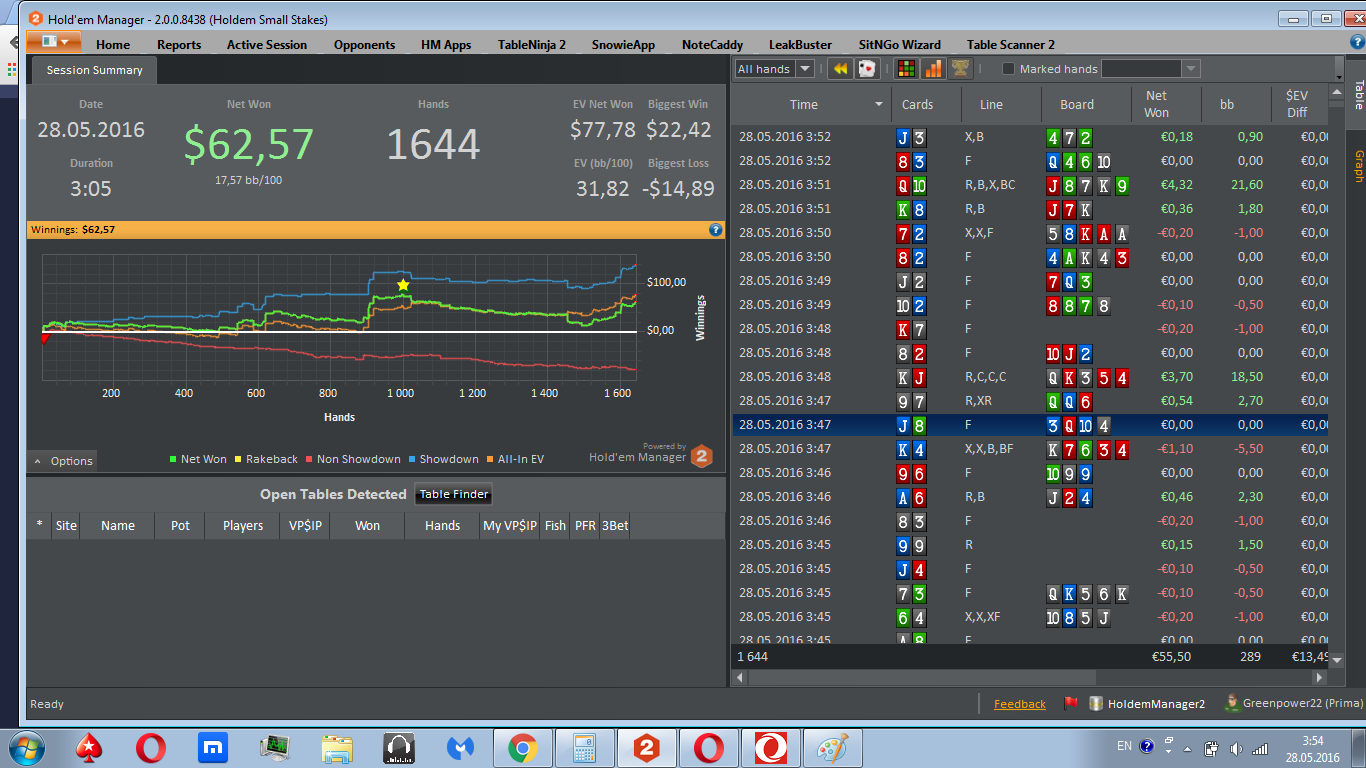Toggle the Marked hands checkbox
Image resolution: width=1366 pixels, height=768 pixels.
1008,69
